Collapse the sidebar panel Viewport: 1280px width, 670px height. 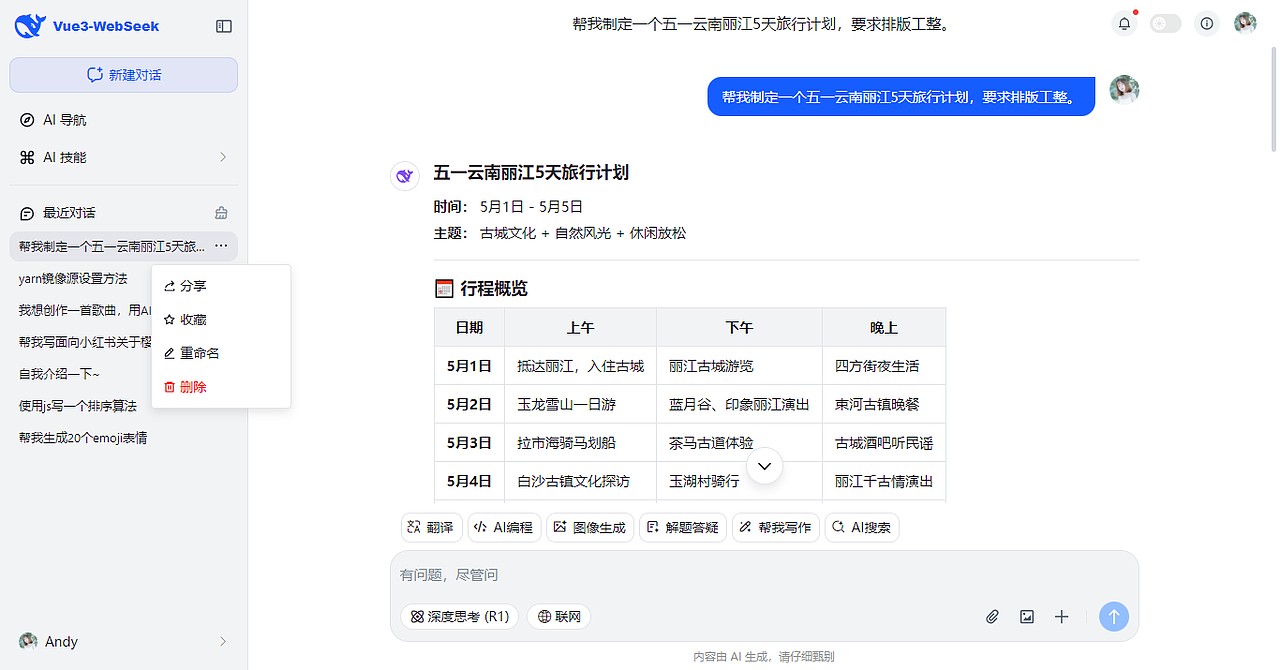pyautogui.click(x=224, y=23)
